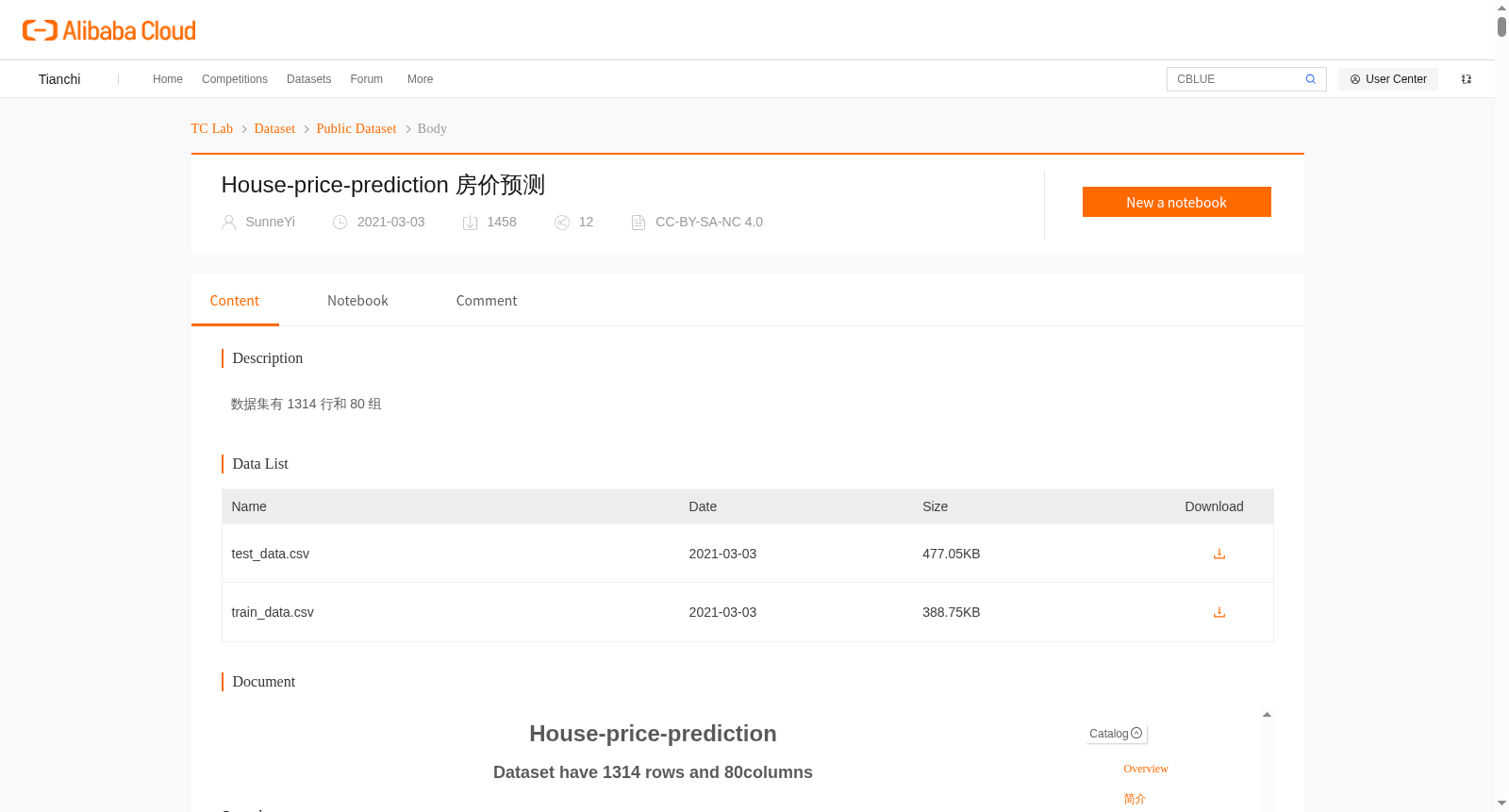Screen dimensions: 1509x812
Task: Jump to Overview in the catalog
Action: pyautogui.click(x=1146, y=769)
